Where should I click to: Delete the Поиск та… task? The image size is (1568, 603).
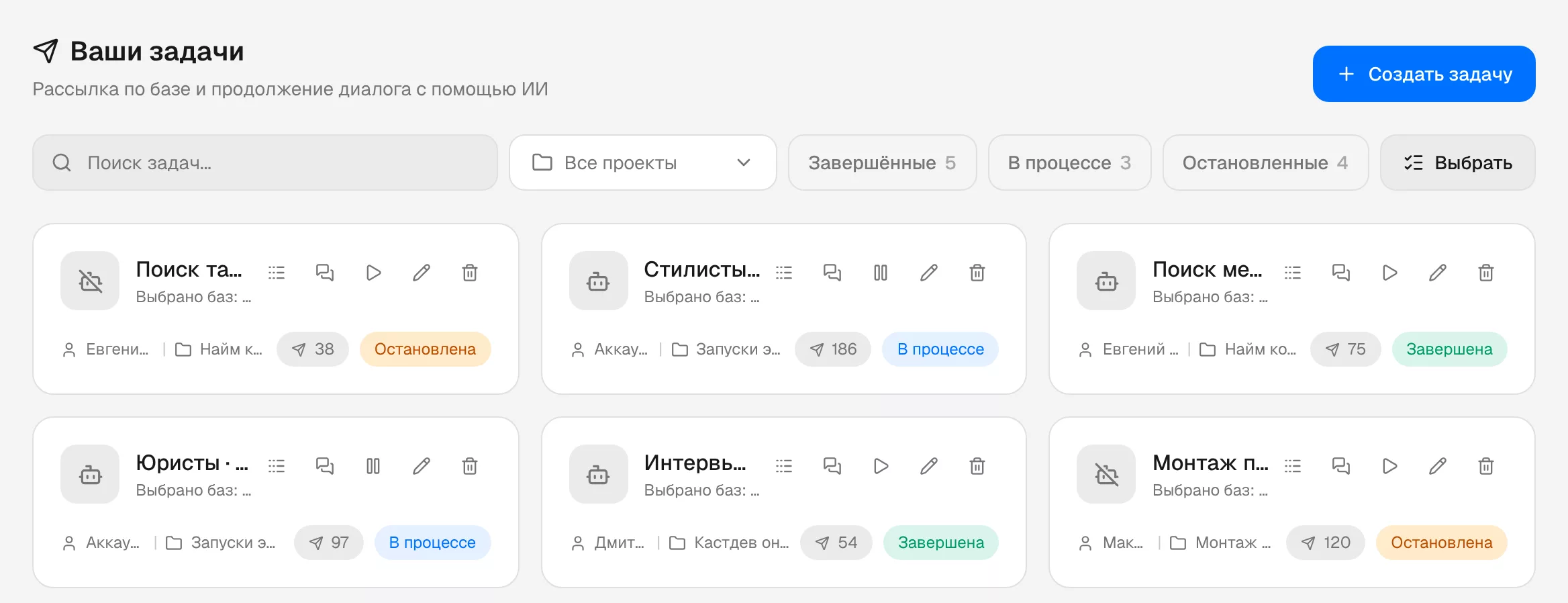[x=470, y=273]
